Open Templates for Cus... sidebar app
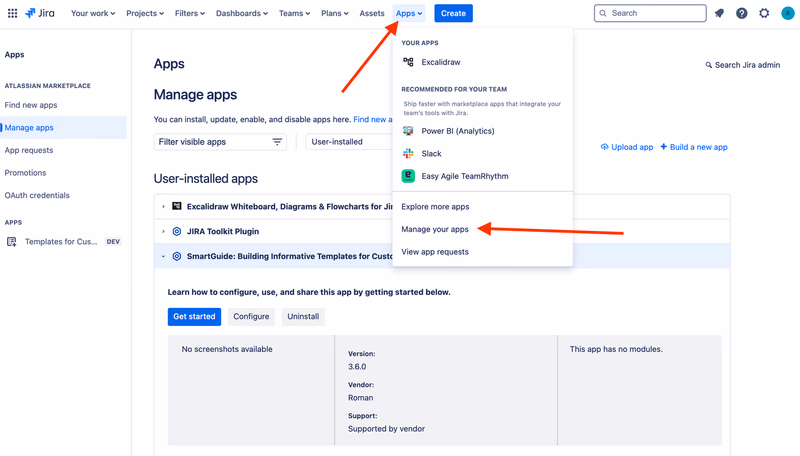800x456 pixels. pyautogui.click(x=63, y=242)
